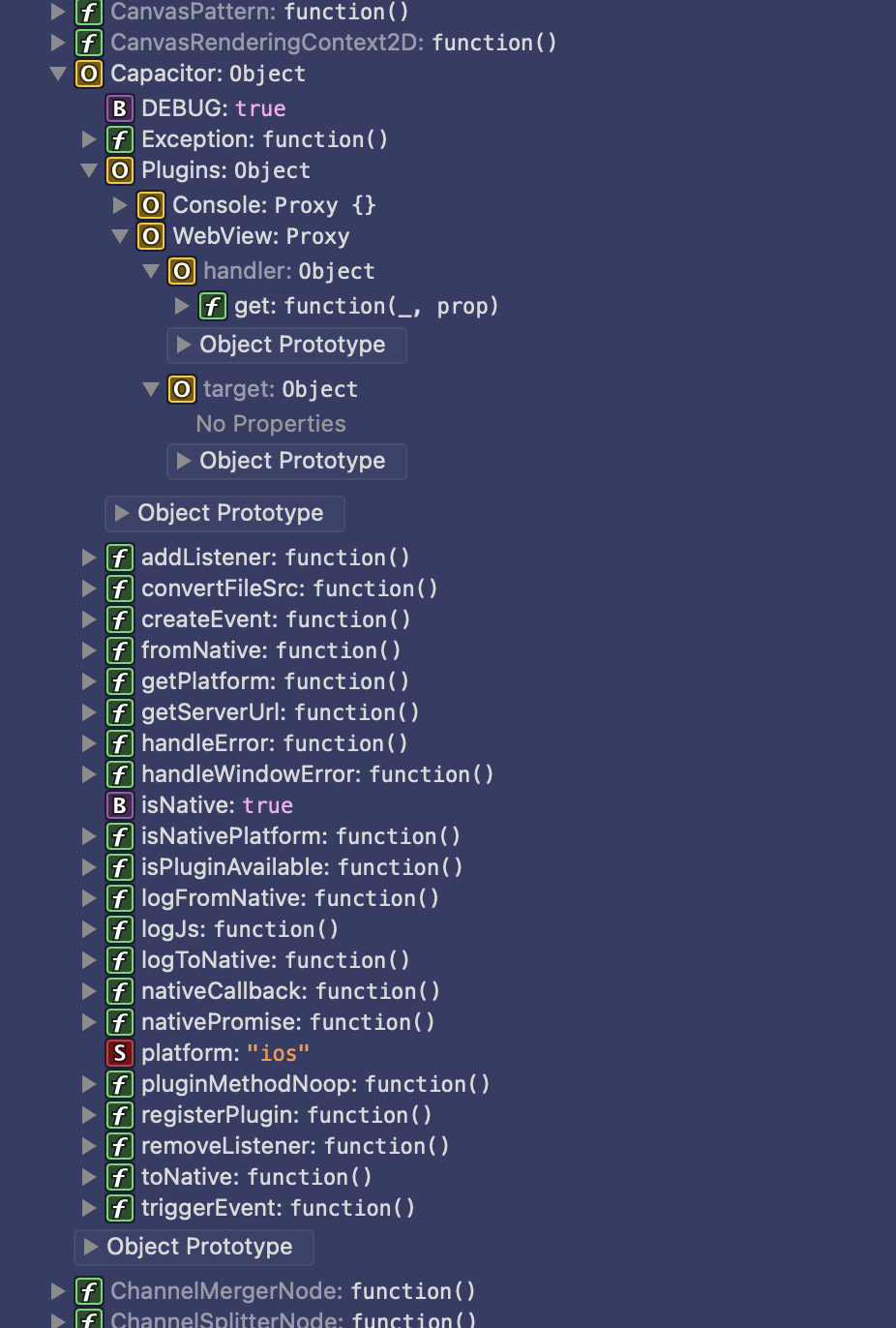Screen dimensions: 896x1328
Task: Select the platform "ios" value
Action: [279, 1053]
